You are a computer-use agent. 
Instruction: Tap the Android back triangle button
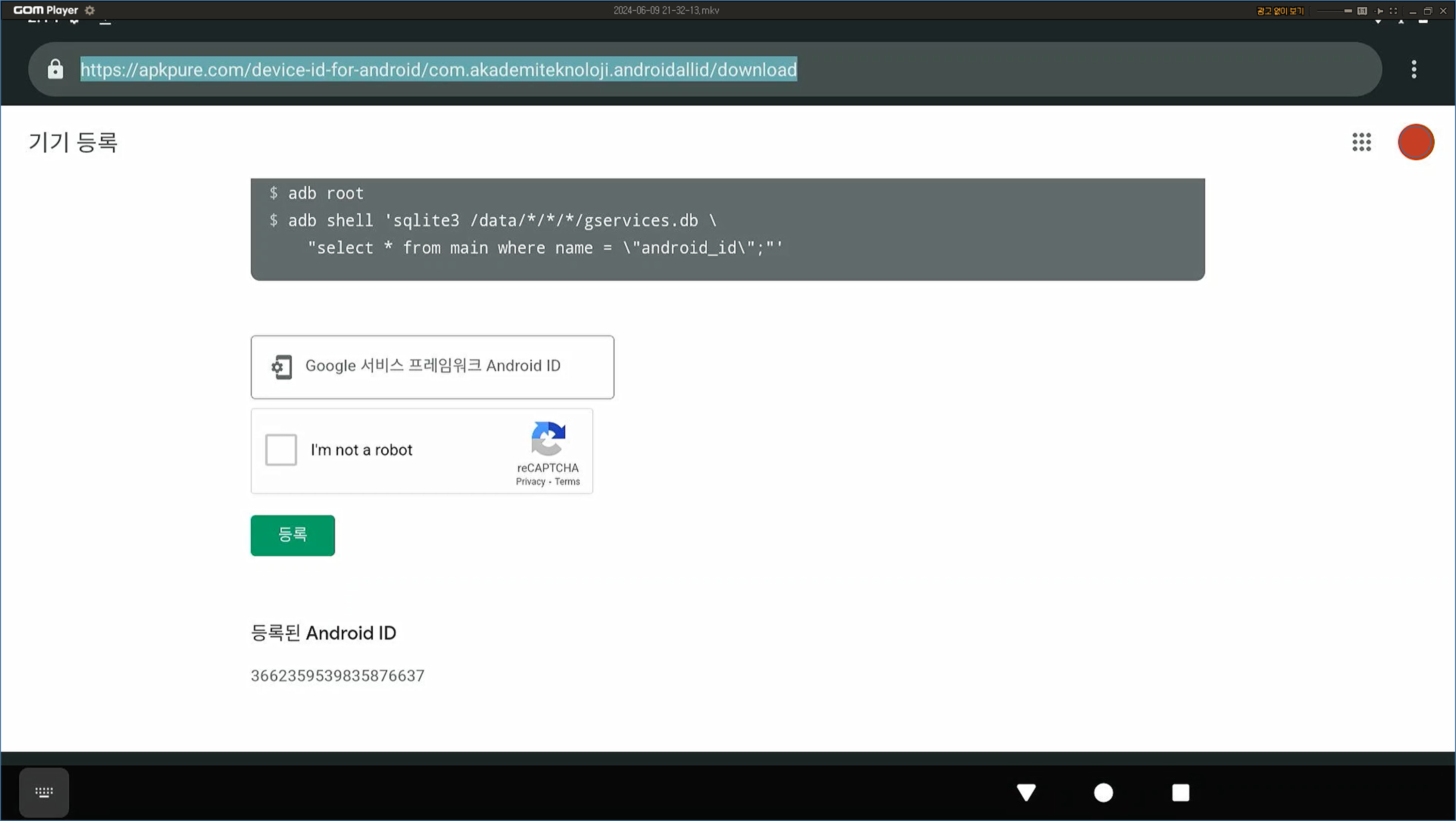(x=1026, y=792)
